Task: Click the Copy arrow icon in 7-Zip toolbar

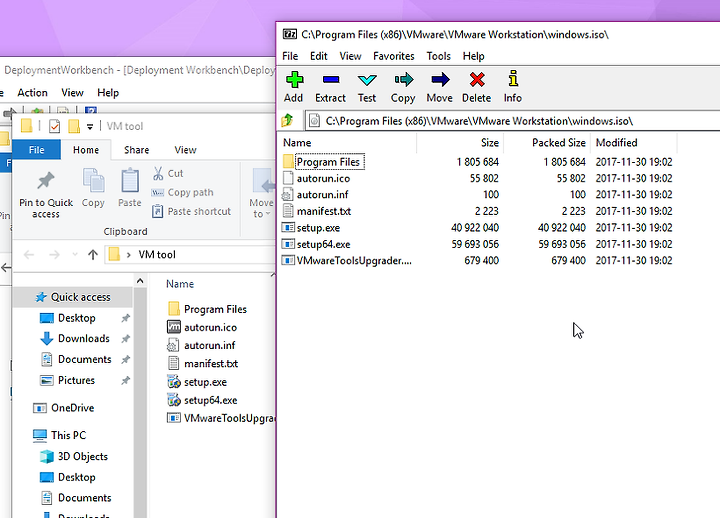Action: tap(403, 87)
